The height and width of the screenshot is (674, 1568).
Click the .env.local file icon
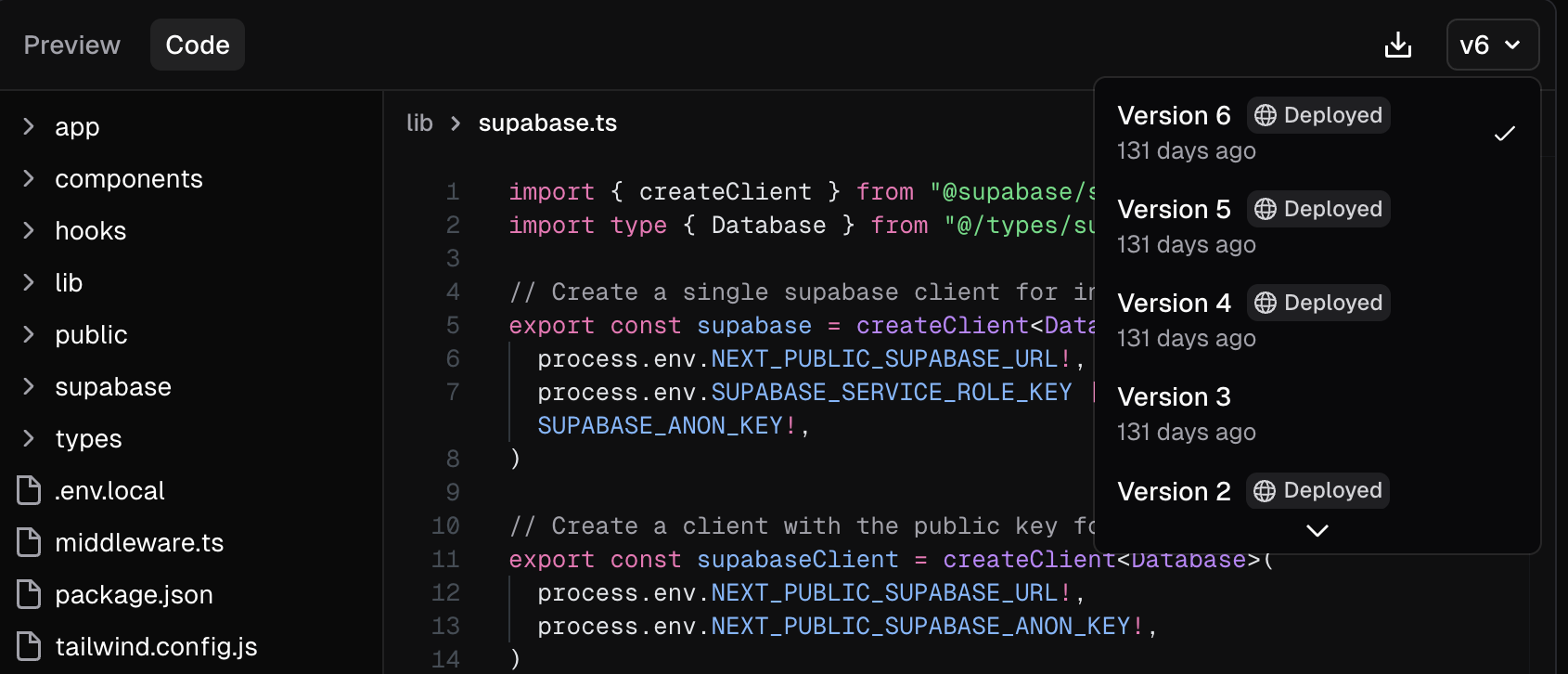coord(29,490)
